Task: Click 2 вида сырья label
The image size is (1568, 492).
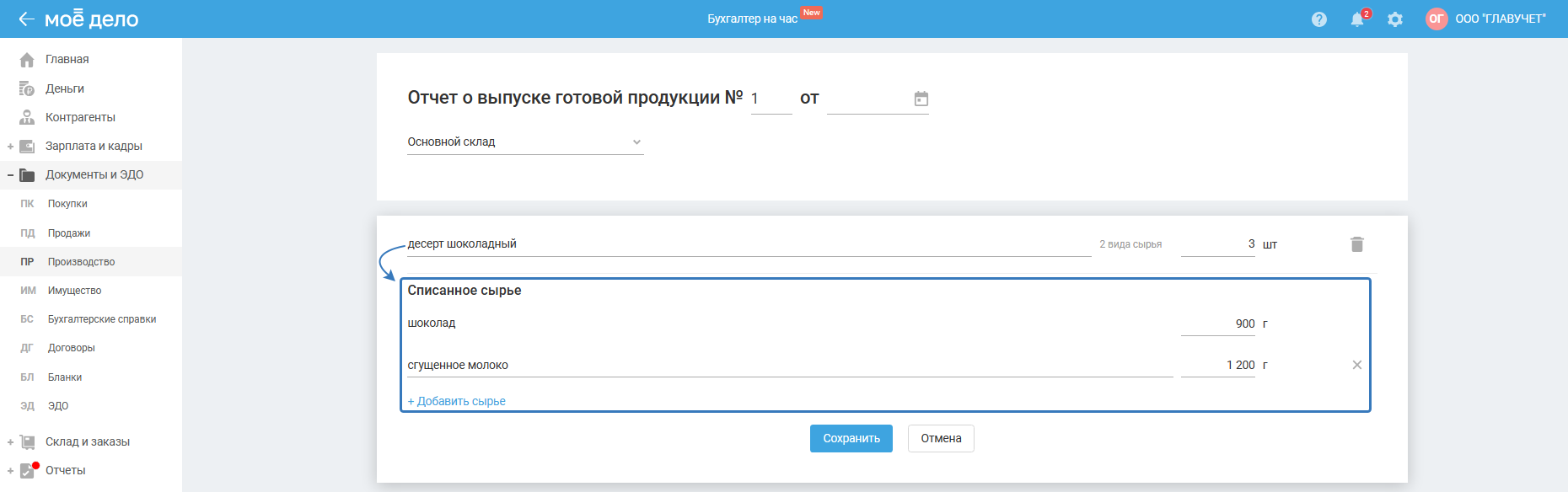Action: click(1130, 244)
